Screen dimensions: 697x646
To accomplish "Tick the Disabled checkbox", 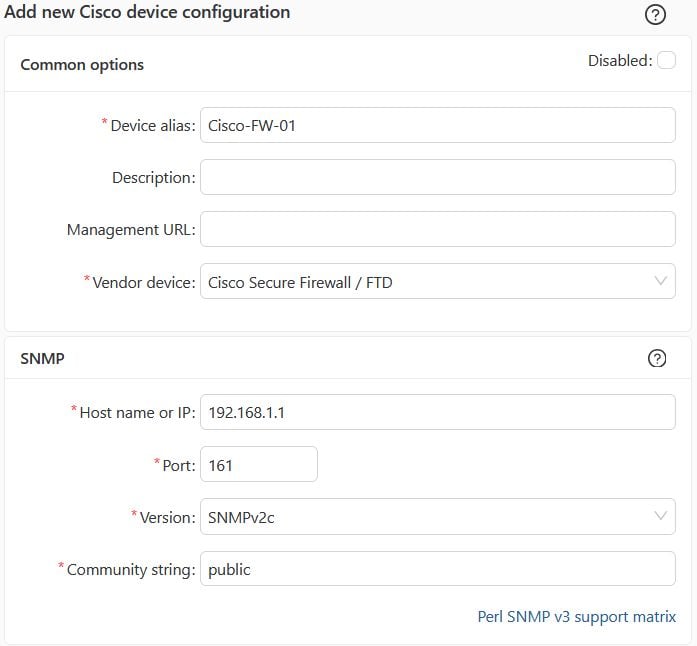I will (x=666, y=60).
